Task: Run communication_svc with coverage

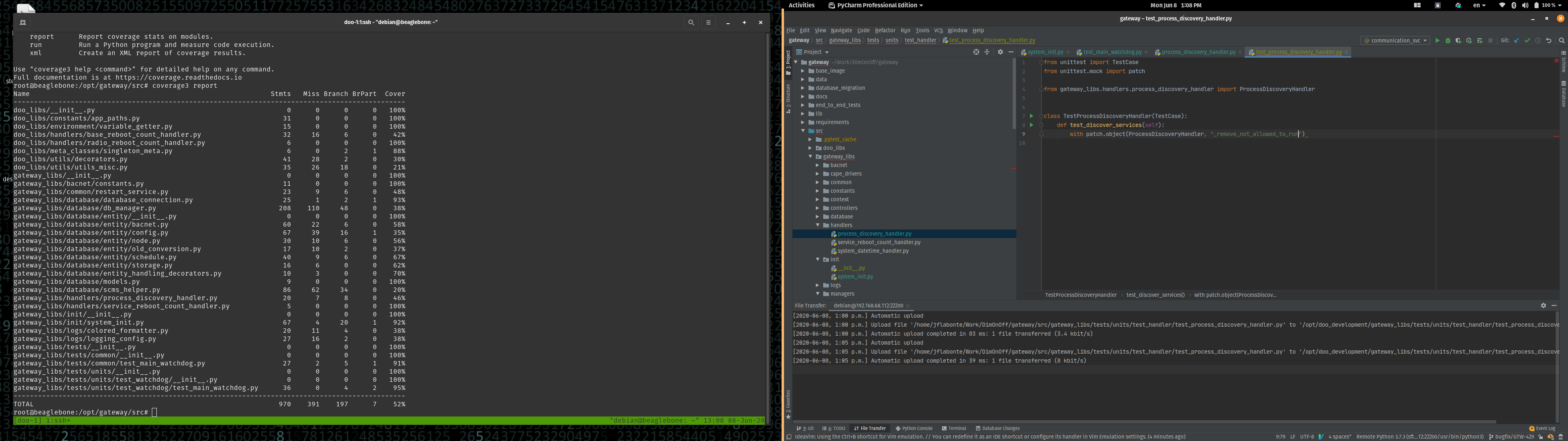Action: point(1458,40)
